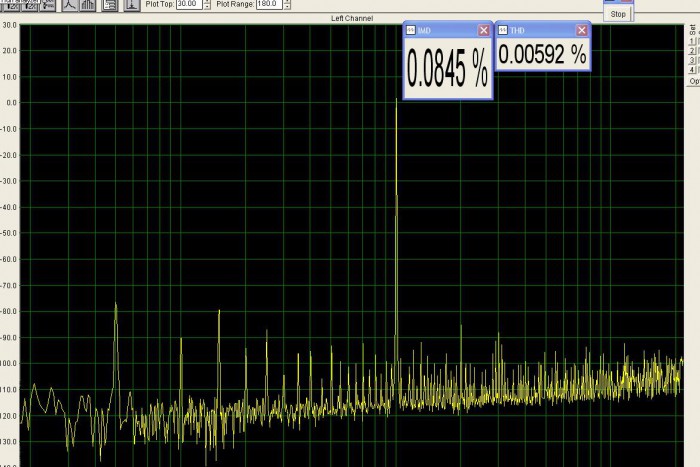Close the IMD readout window
The image size is (700, 467).
483,30
